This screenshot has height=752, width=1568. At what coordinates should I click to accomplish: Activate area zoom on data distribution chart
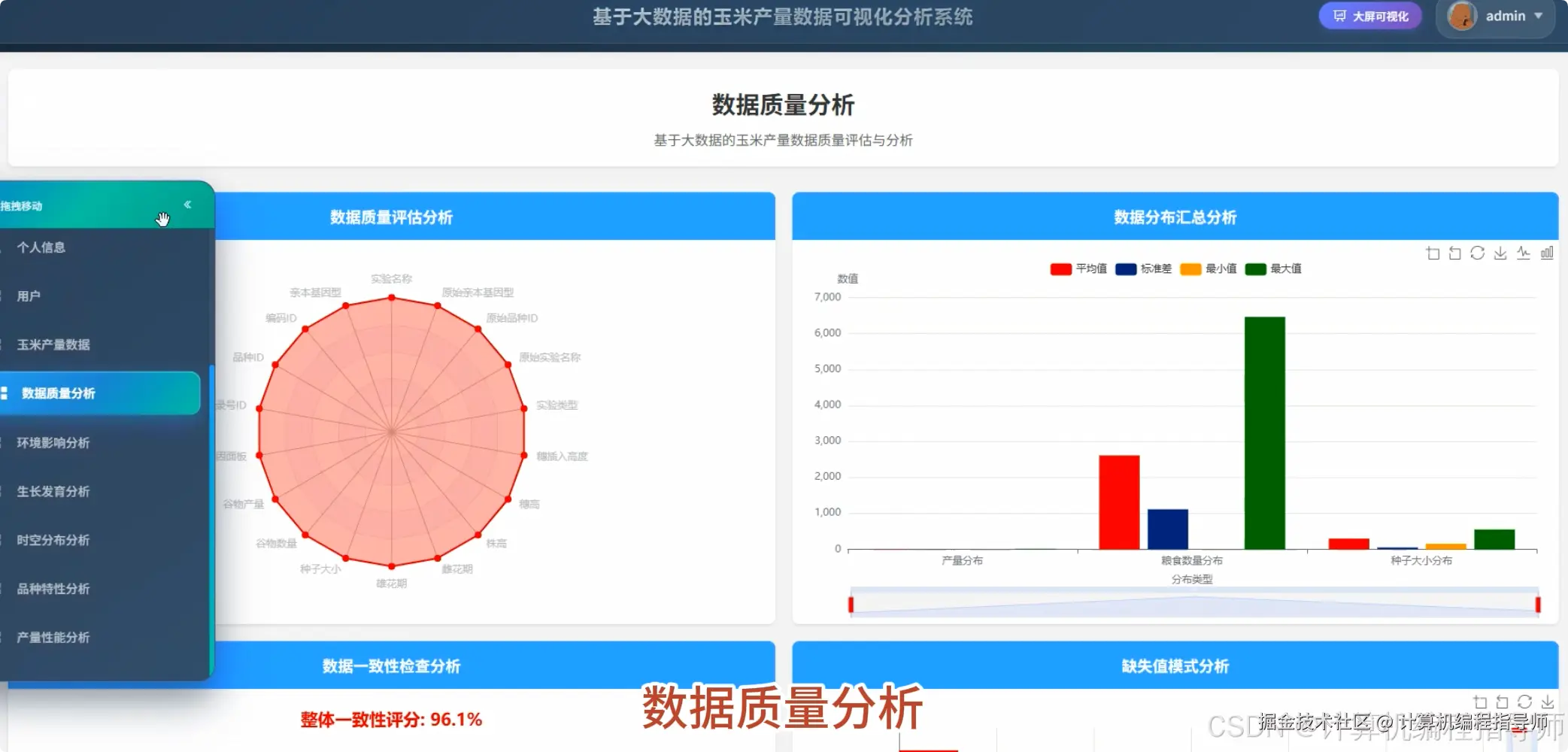1433,253
